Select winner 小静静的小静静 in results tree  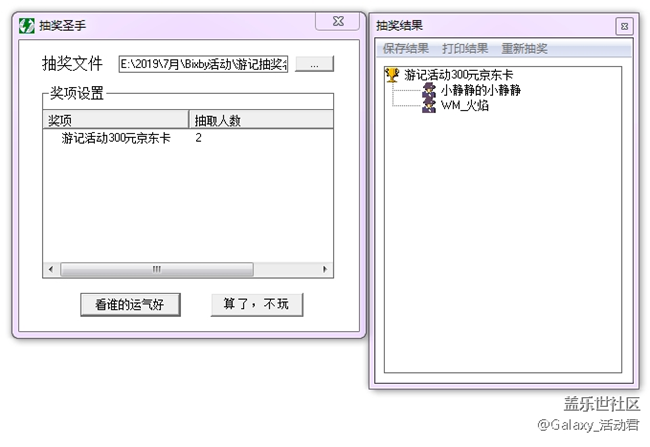(480, 90)
